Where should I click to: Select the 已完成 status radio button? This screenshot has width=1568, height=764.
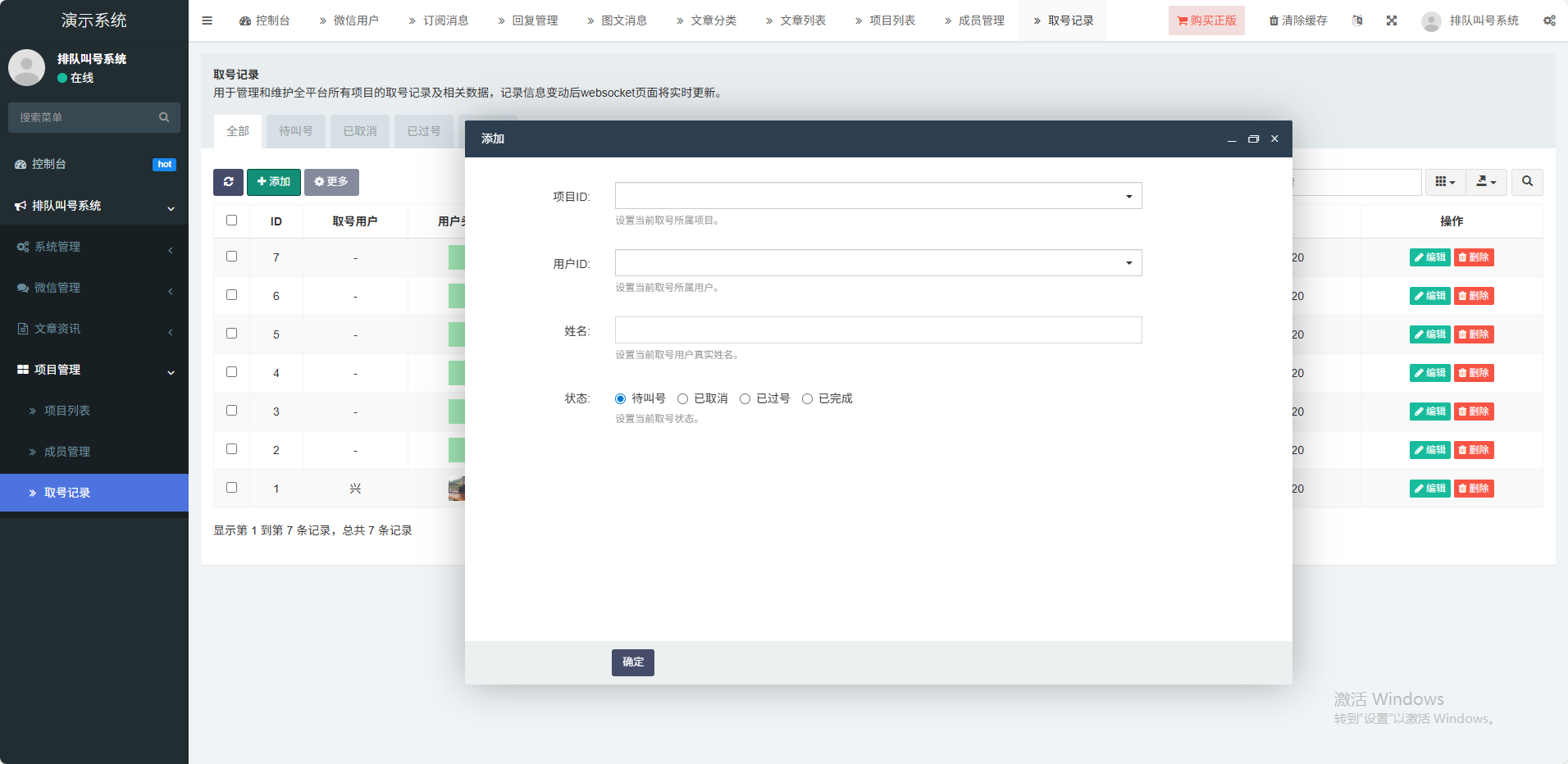coord(807,399)
